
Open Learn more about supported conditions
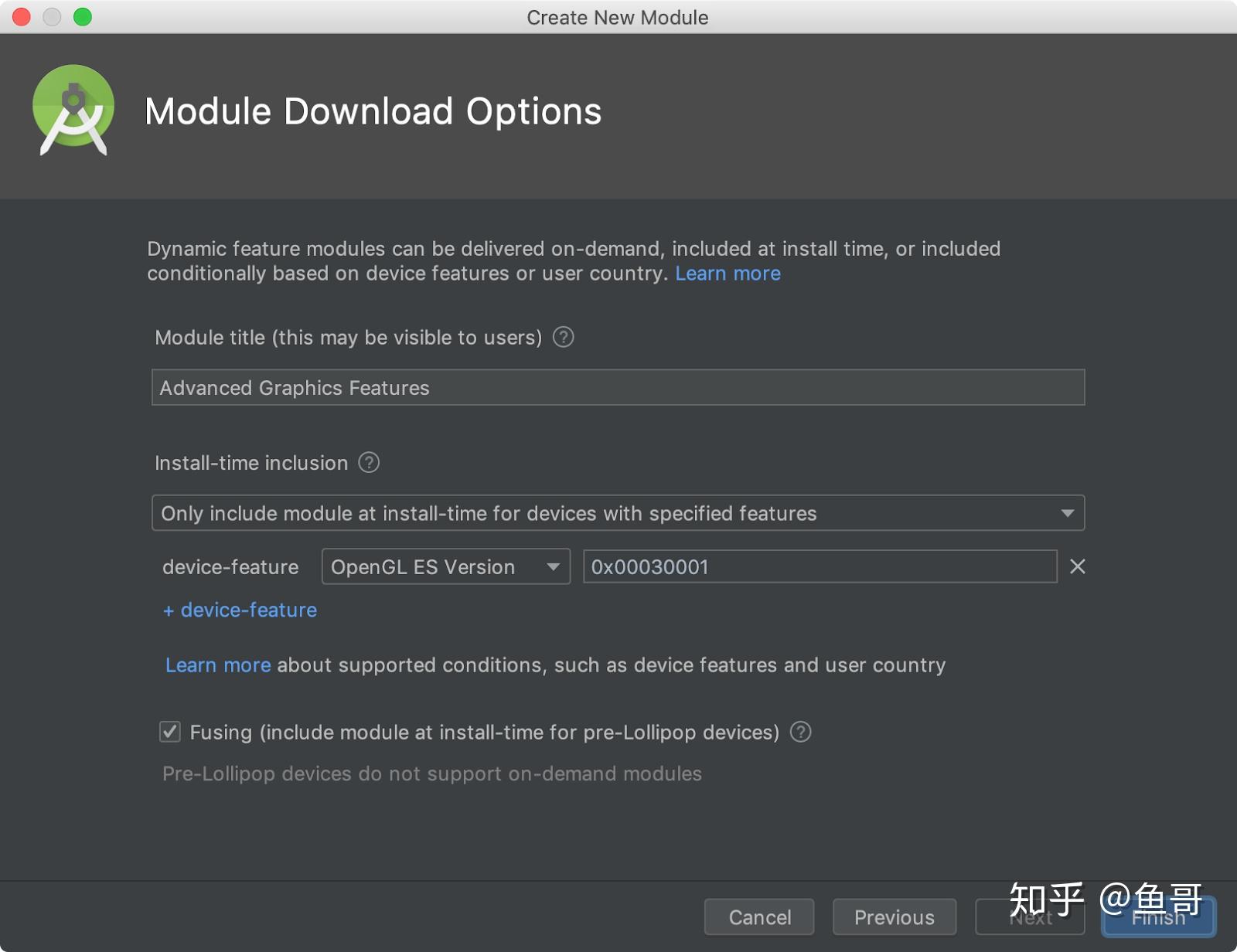[218, 665]
